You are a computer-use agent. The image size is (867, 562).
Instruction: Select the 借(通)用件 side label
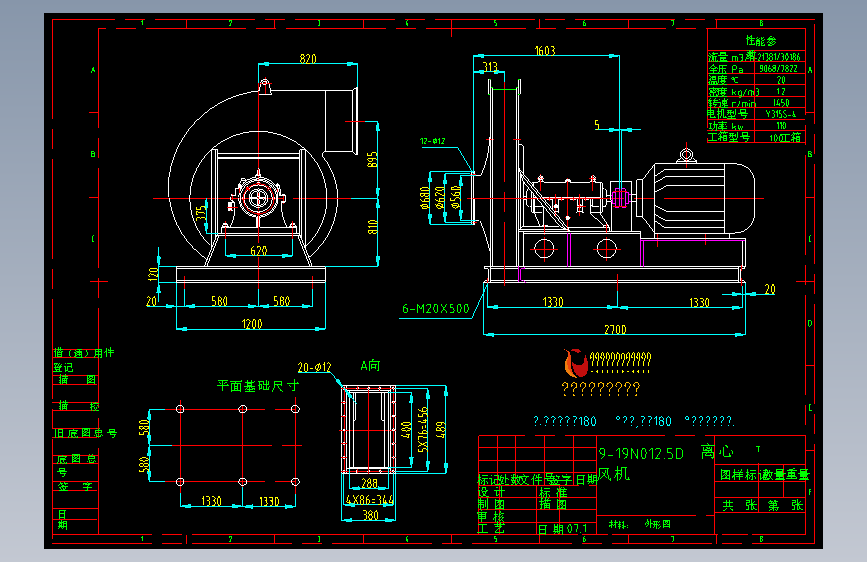click(x=84, y=353)
